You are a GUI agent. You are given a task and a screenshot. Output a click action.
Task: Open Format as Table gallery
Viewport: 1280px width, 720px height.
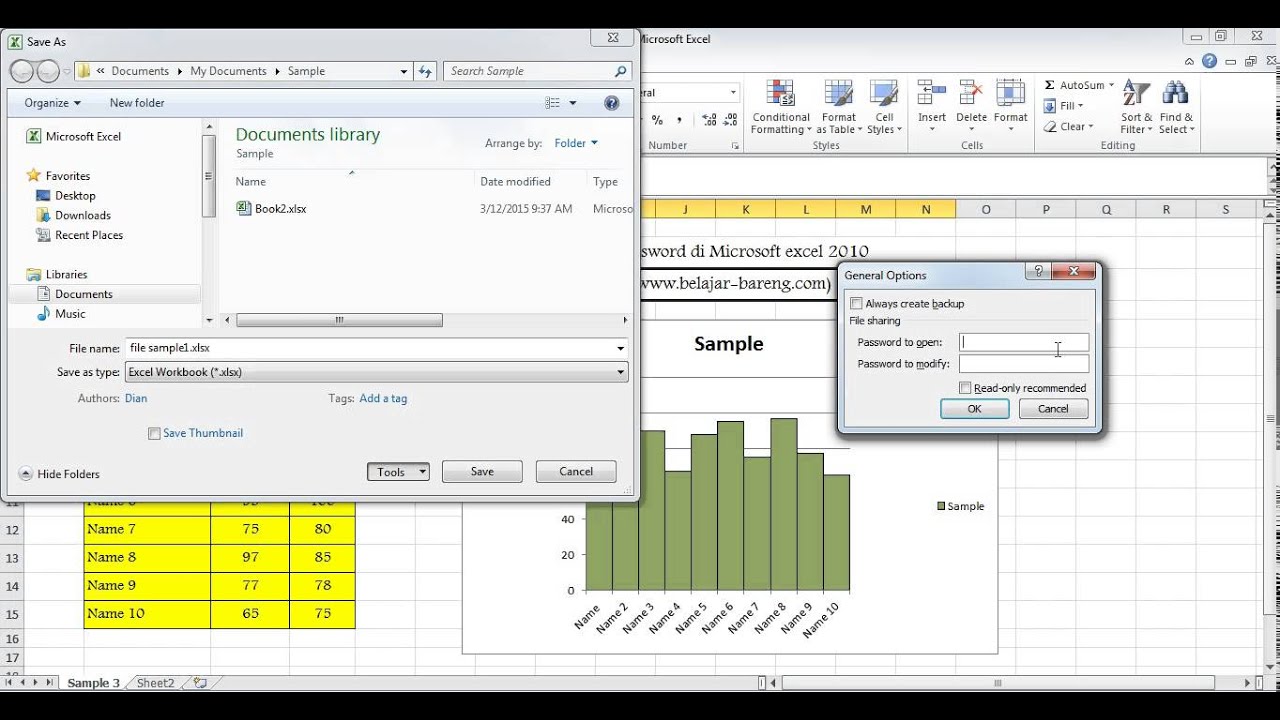[838, 107]
